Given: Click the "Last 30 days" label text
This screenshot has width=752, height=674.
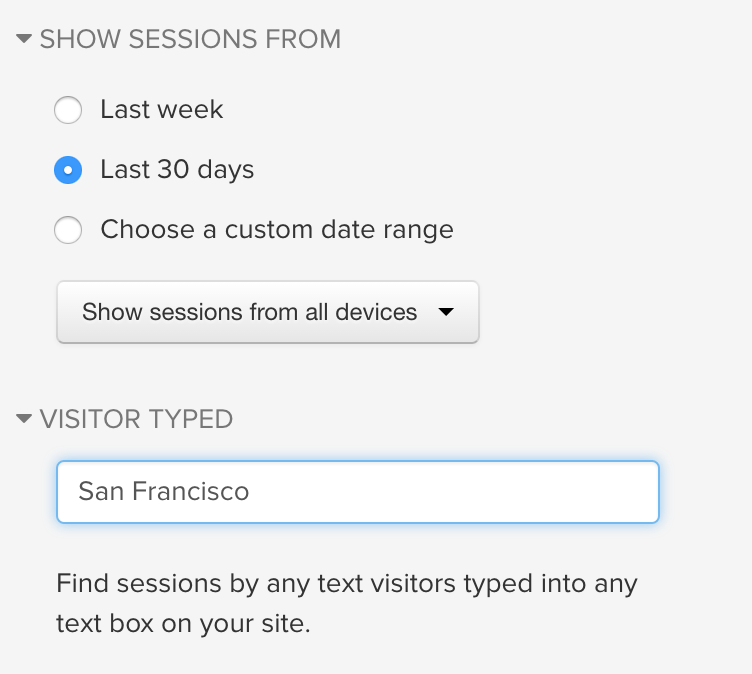Looking at the screenshot, I should pyautogui.click(x=177, y=170).
